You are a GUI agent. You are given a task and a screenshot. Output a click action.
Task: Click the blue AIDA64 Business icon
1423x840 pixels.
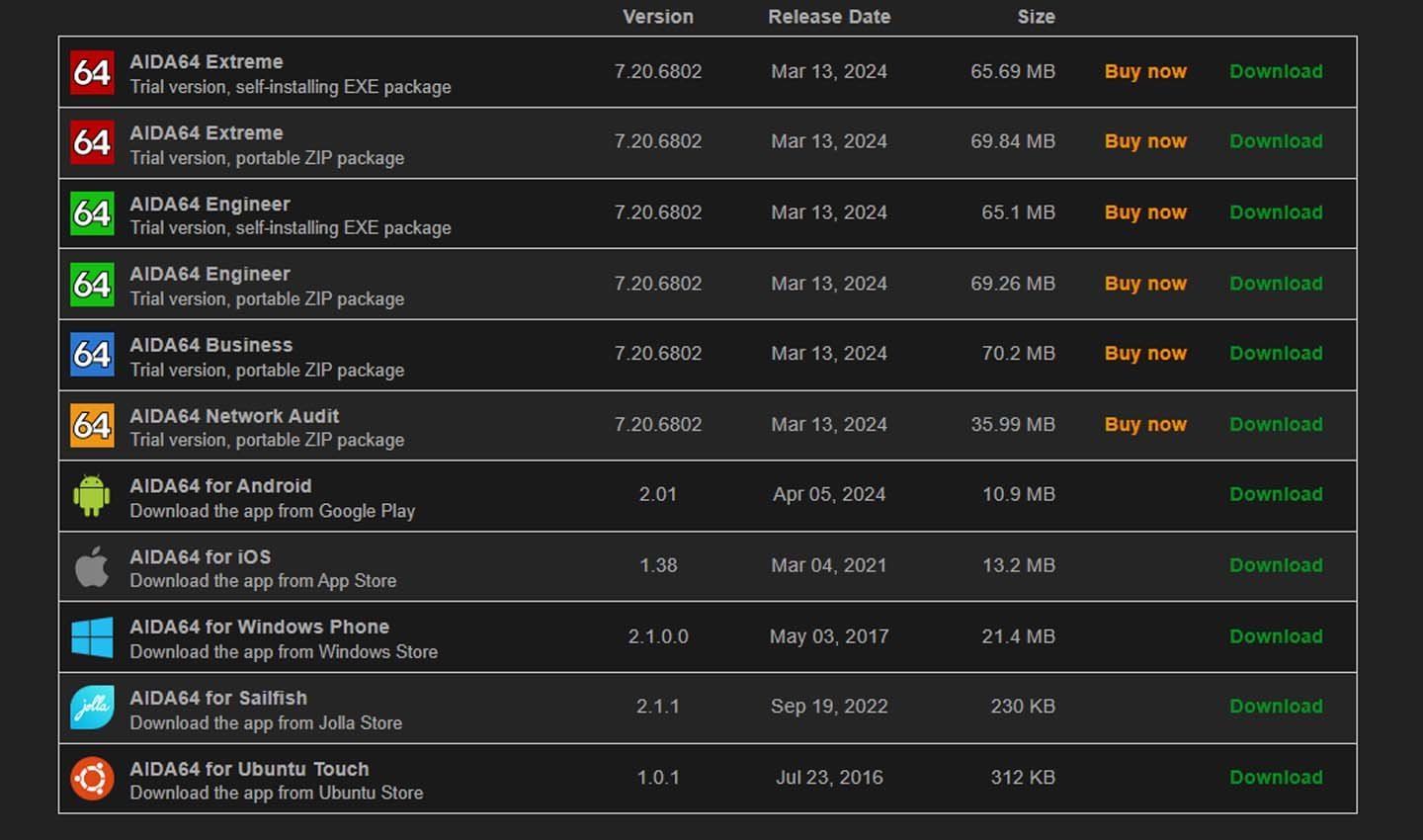point(92,354)
